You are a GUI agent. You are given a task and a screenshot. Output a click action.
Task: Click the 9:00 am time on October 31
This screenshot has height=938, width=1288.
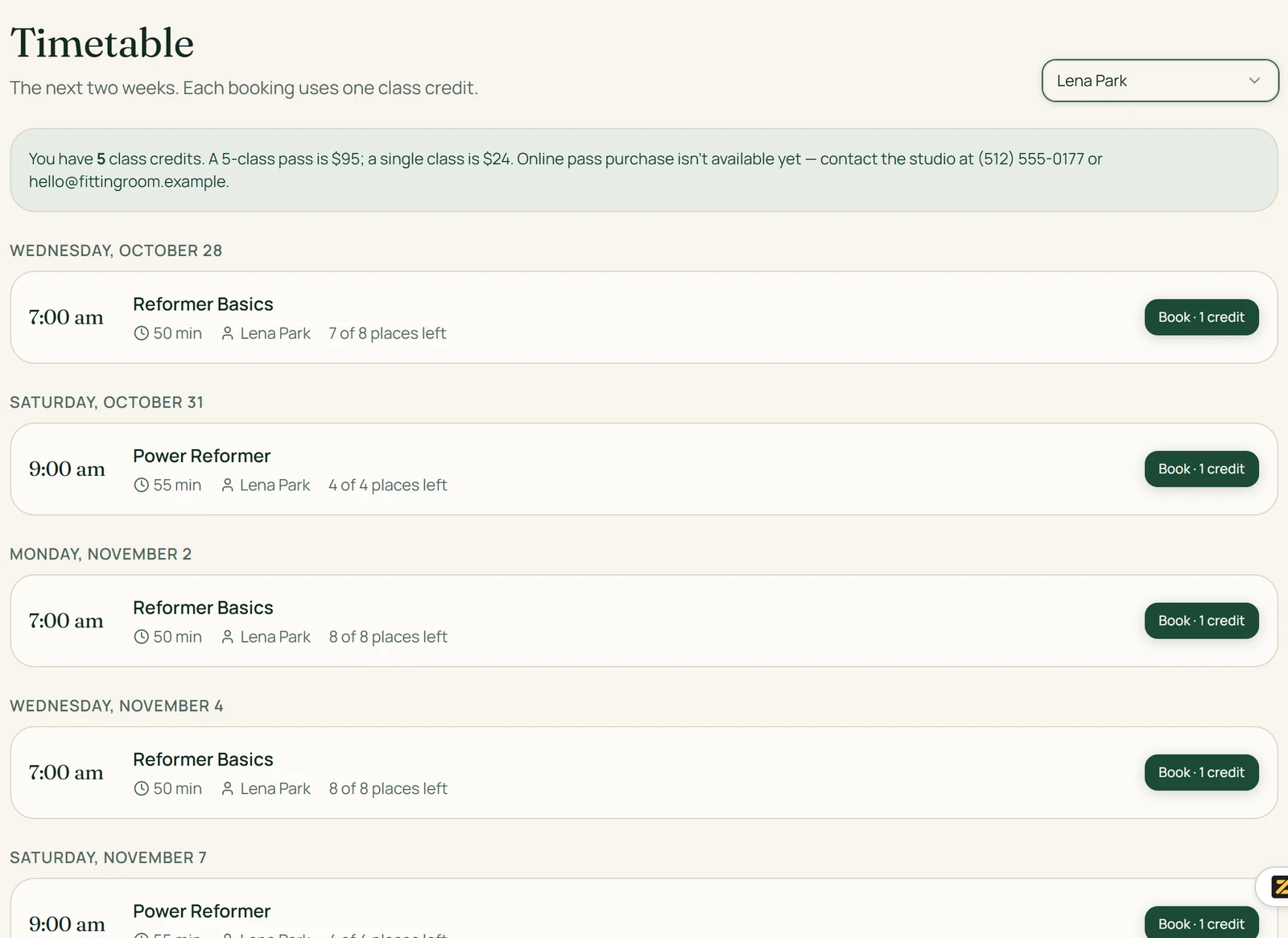point(67,469)
